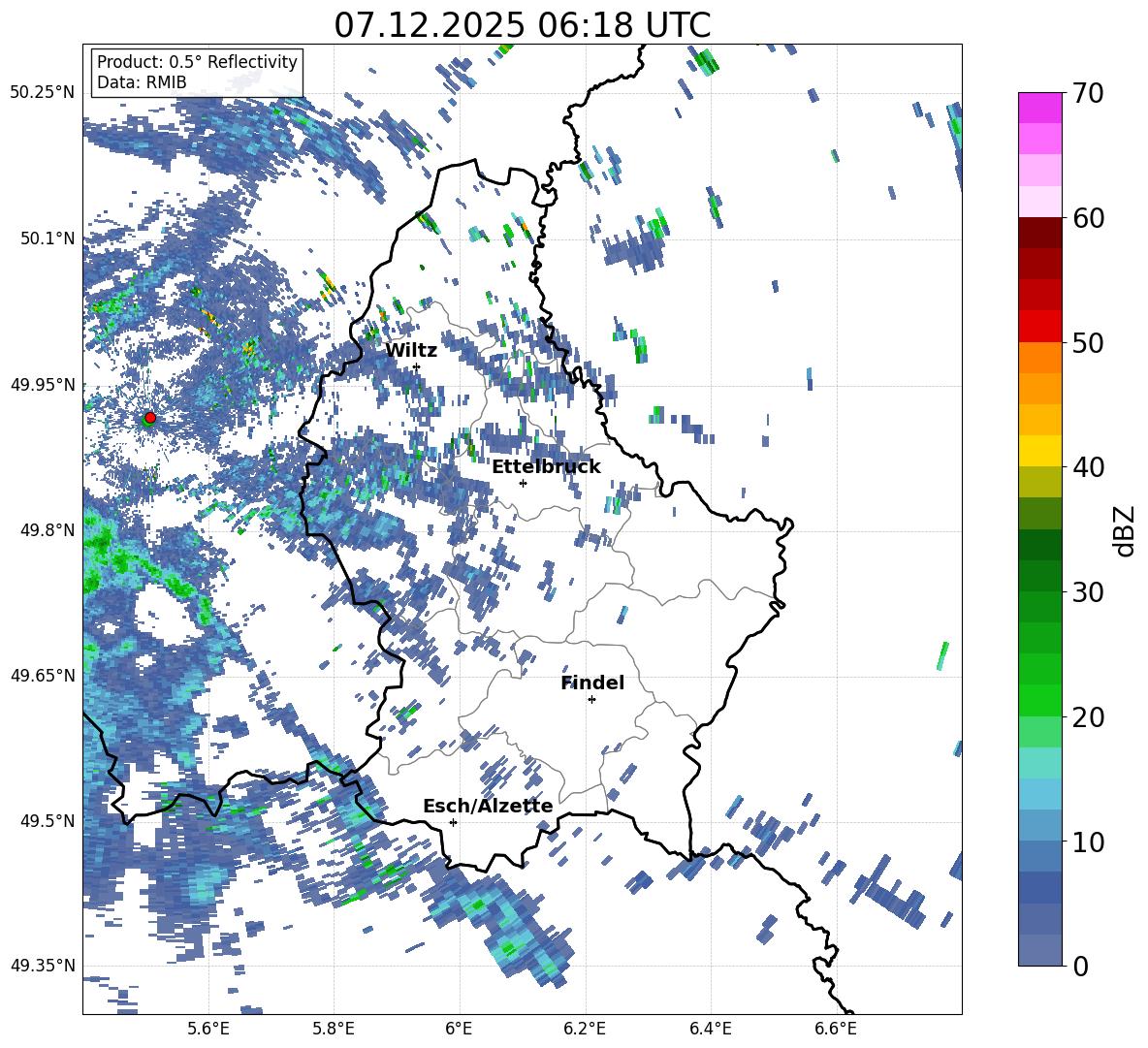
Task: Click the 50.25°N latitude label
Action: pyautogui.click(x=43, y=93)
